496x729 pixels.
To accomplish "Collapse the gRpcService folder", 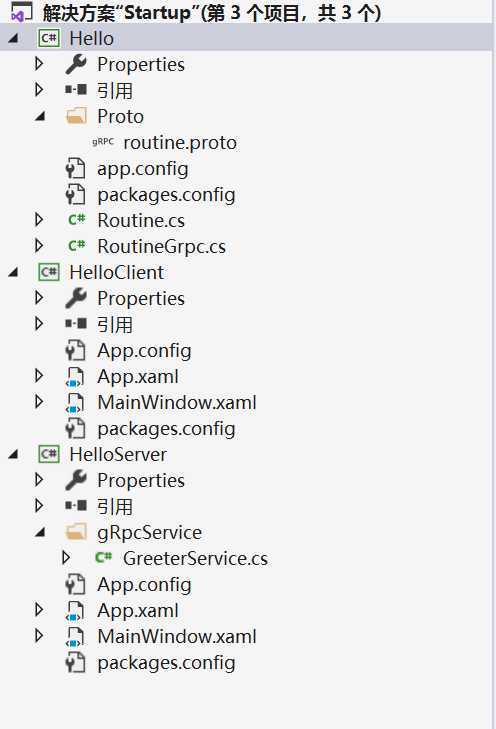I will coord(40,532).
